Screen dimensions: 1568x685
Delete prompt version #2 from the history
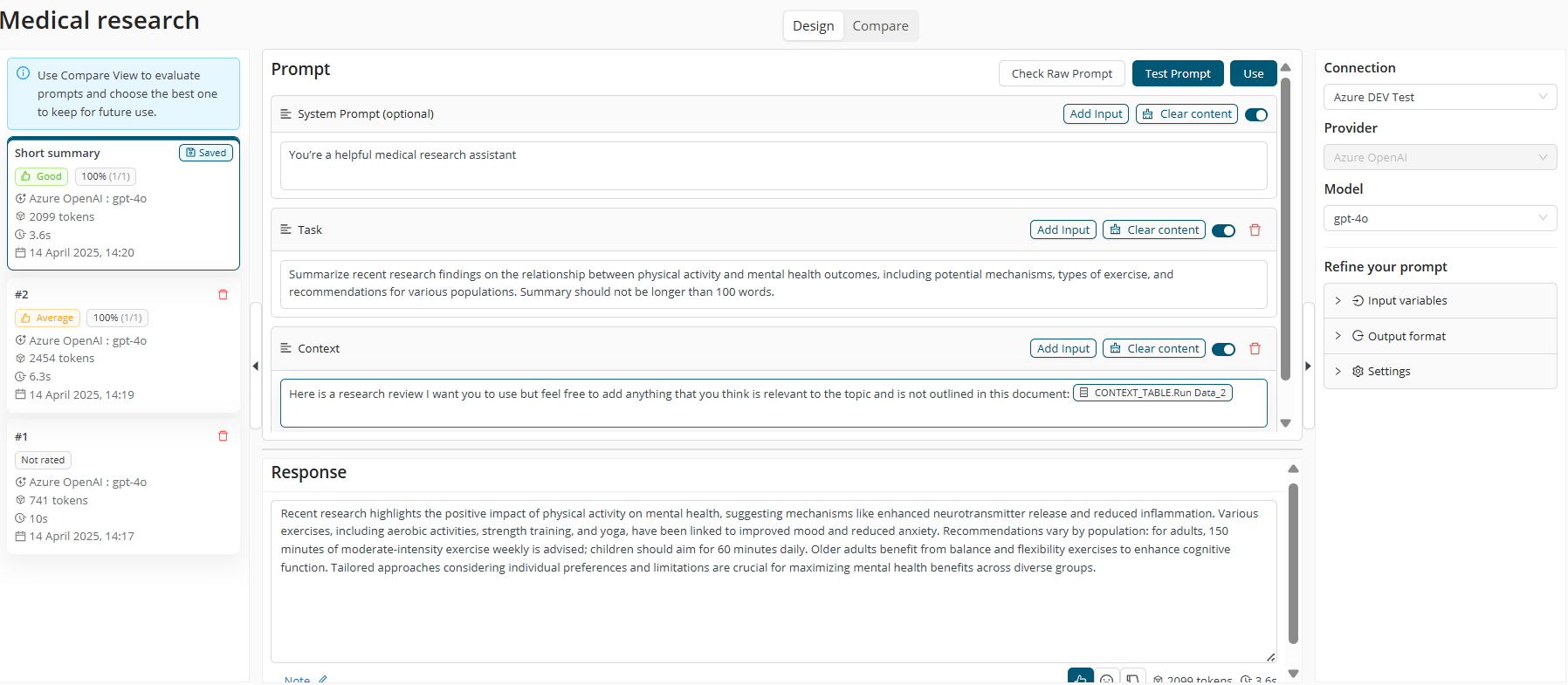coord(223,295)
